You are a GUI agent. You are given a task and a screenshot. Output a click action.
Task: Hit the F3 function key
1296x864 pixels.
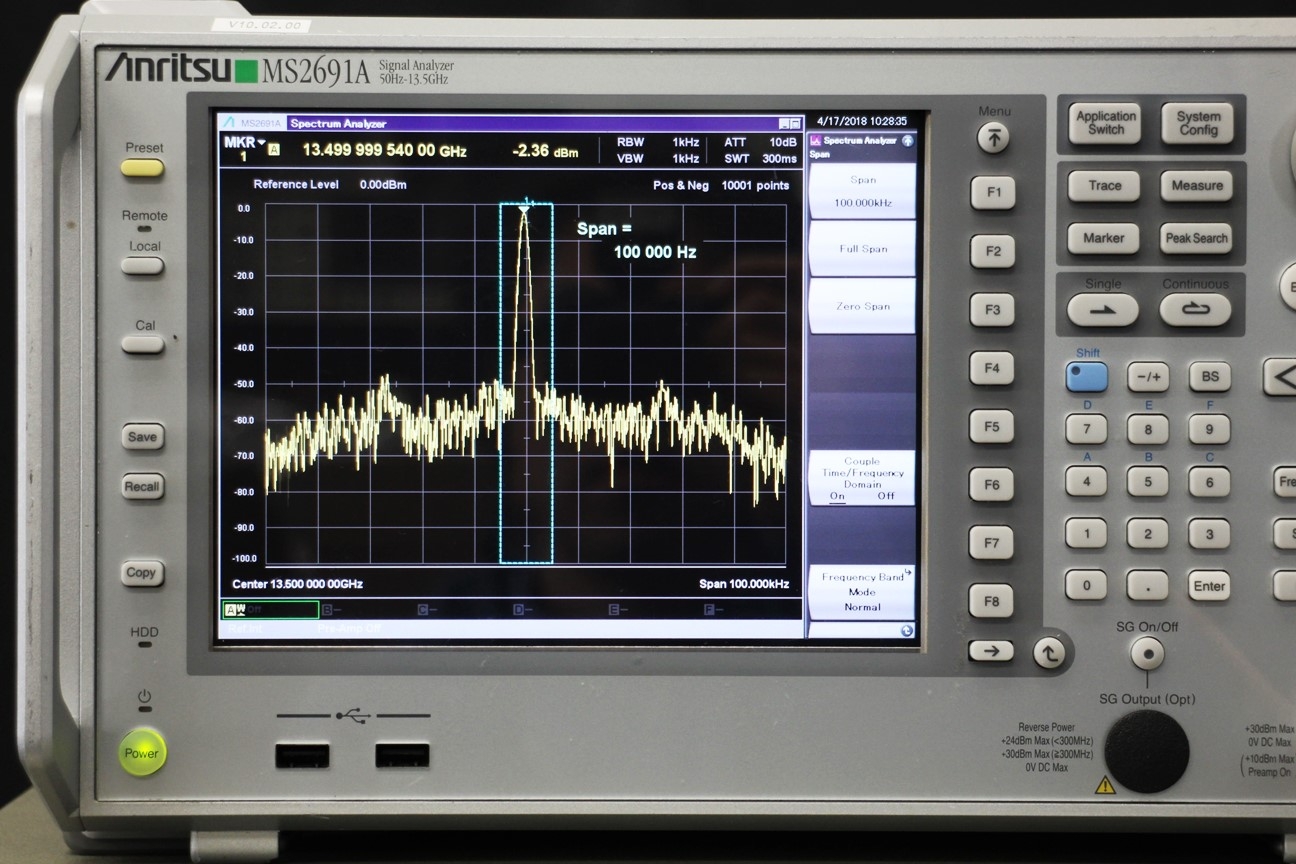[x=992, y=310]
